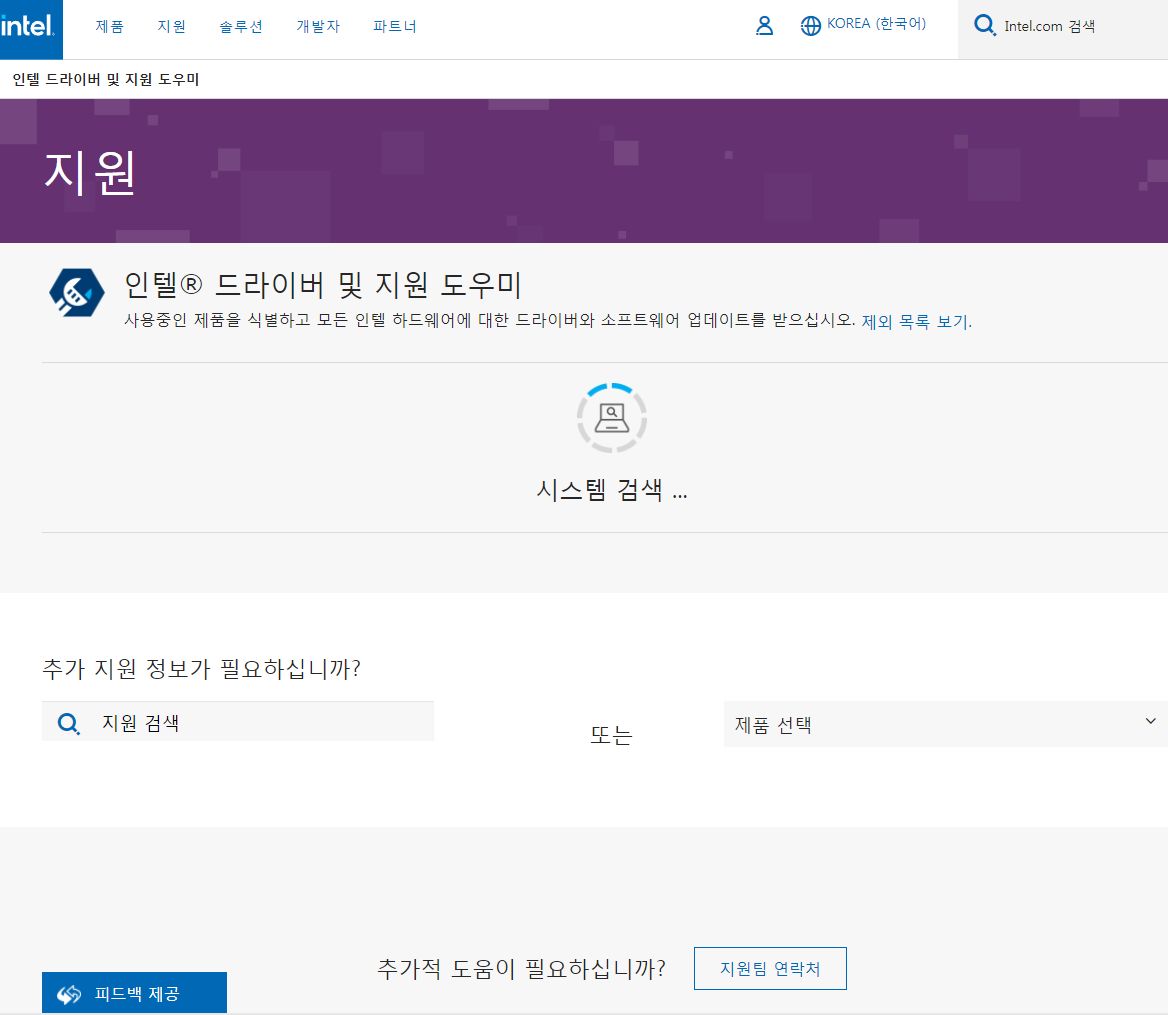The height and width of the screenshot is (1015, 1168).
Task: Open the 제외 목록 보기 link
Action: [916, 322]
